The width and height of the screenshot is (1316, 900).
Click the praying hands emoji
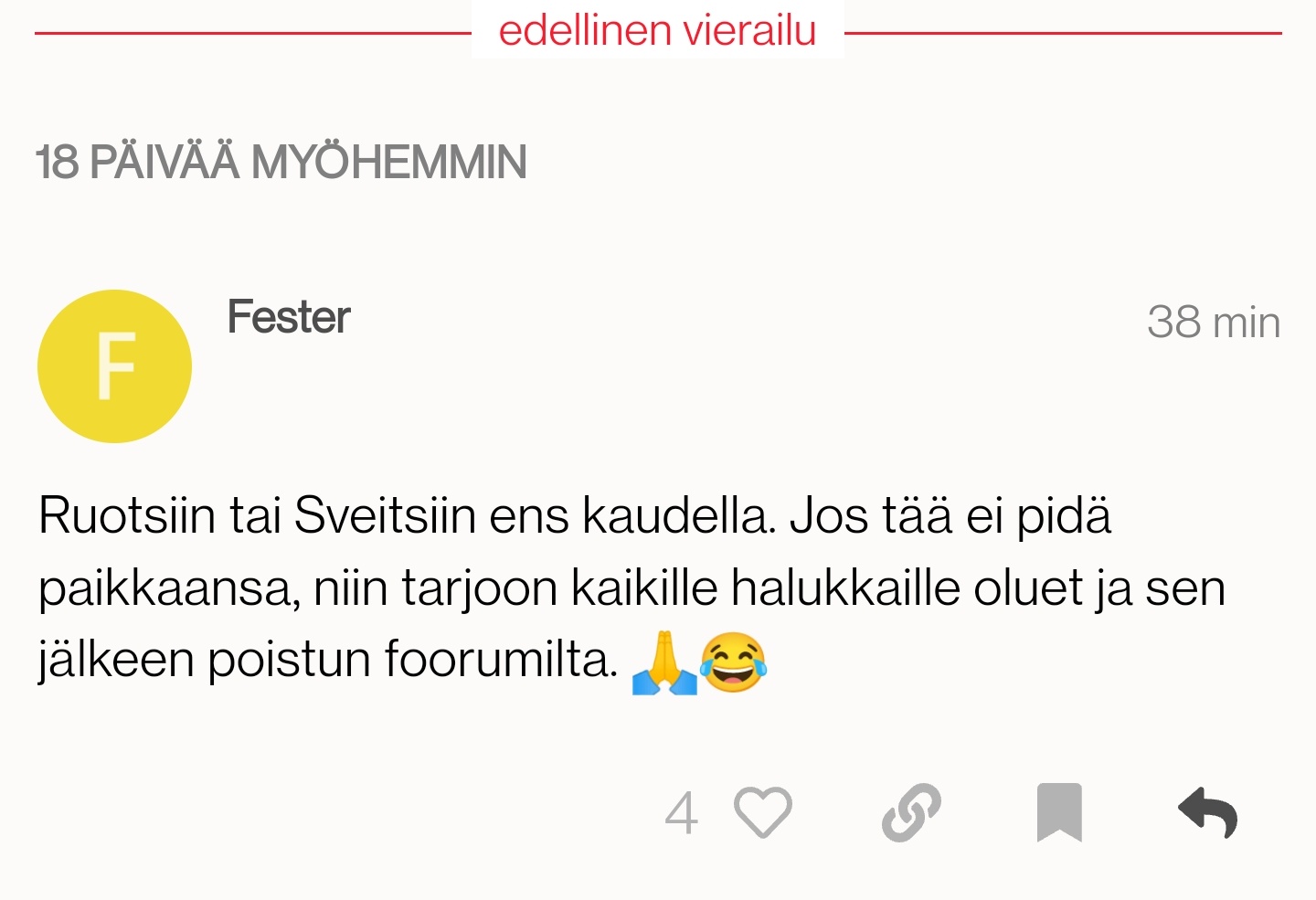pyautogui.click(x=664, y=662)
